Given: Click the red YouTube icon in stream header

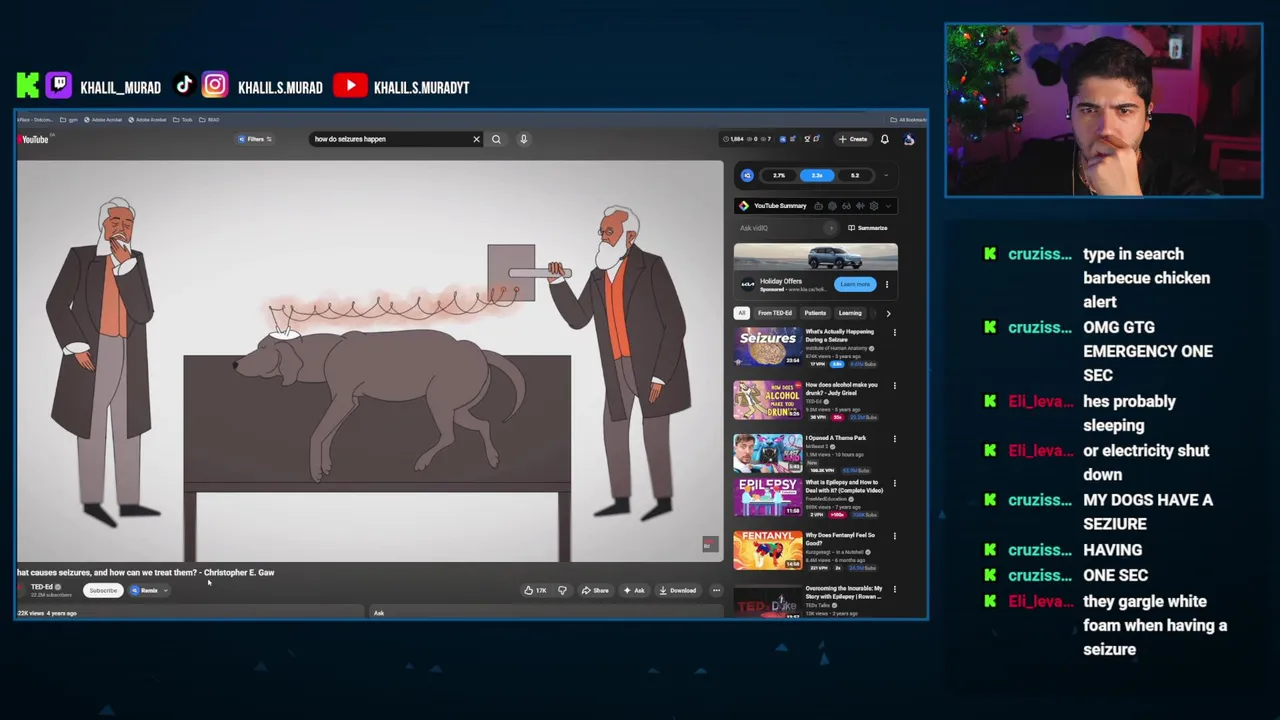Looking at the screenshot, I should click(x=350, y=86).
